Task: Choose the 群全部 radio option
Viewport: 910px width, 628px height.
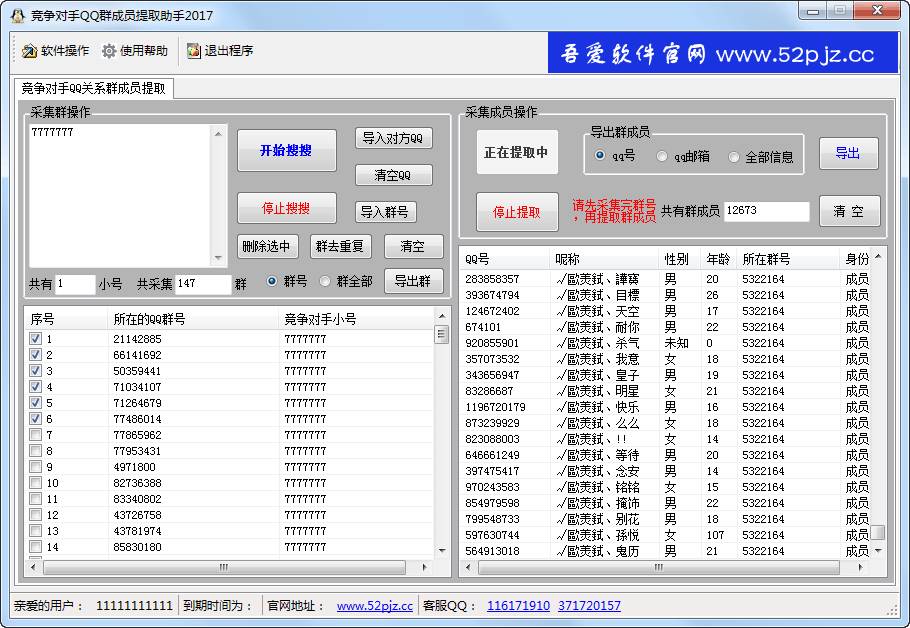Action: [x=324, y=282]
